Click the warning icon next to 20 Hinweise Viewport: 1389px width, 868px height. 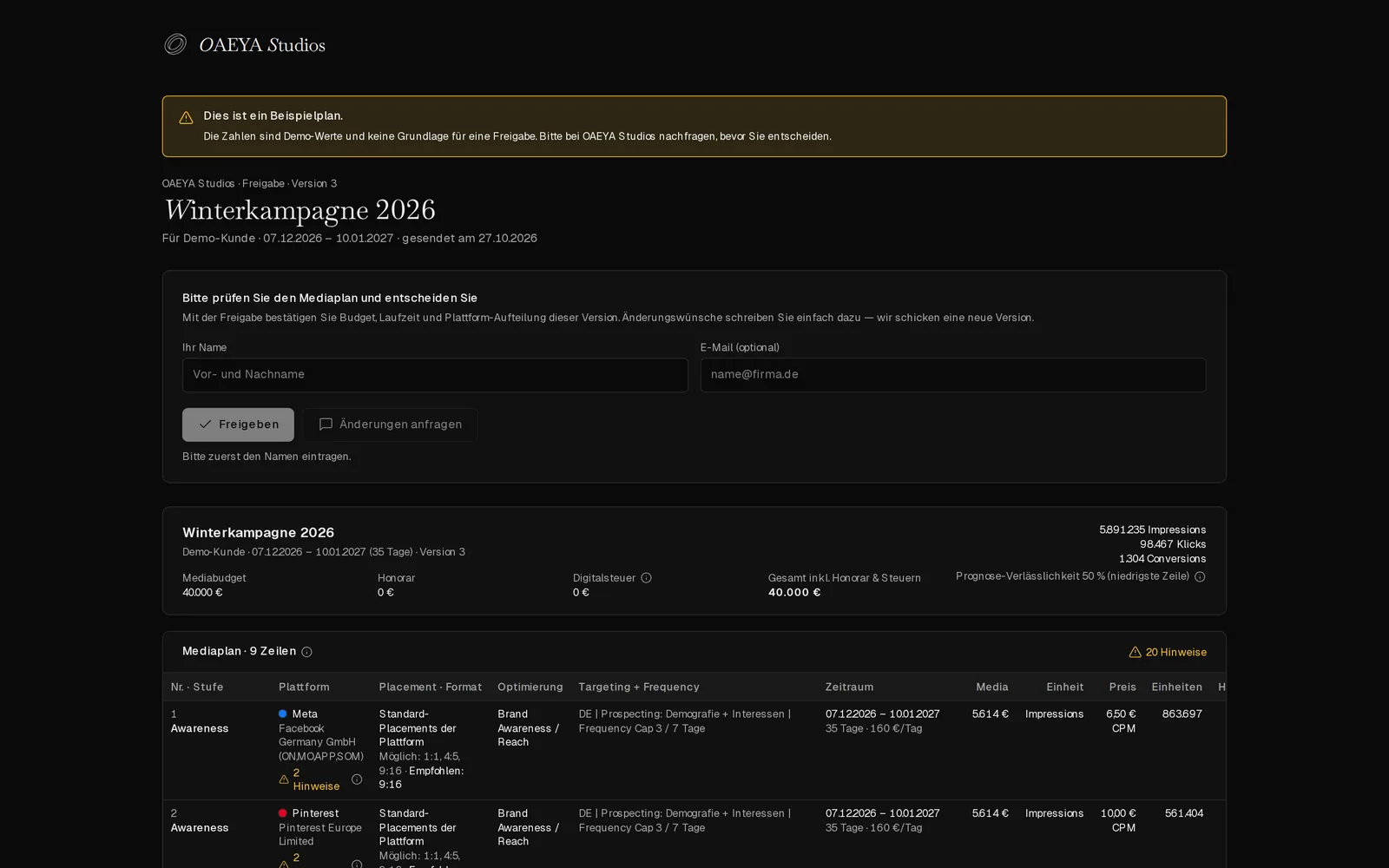click(x=1135, y=652)
